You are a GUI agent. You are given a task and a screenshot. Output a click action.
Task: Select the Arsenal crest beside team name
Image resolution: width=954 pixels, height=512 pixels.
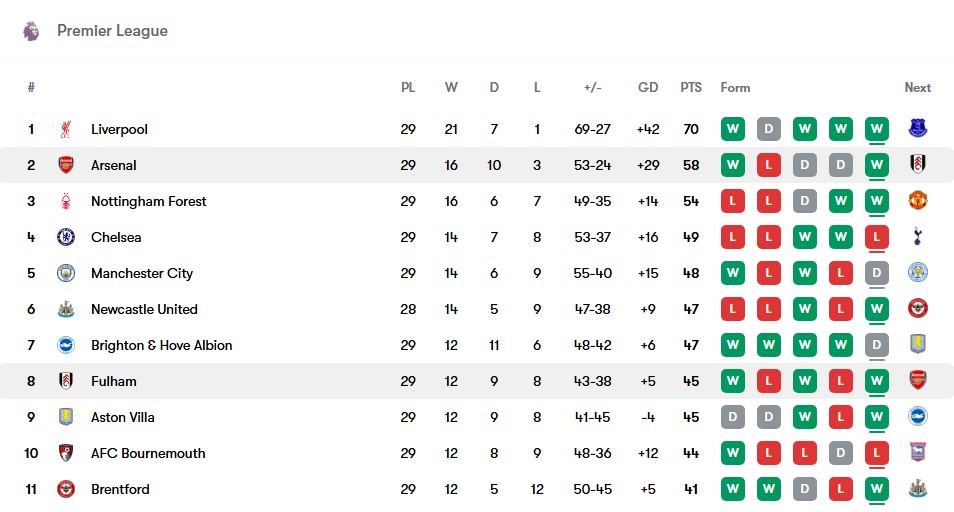click(66, 165)
